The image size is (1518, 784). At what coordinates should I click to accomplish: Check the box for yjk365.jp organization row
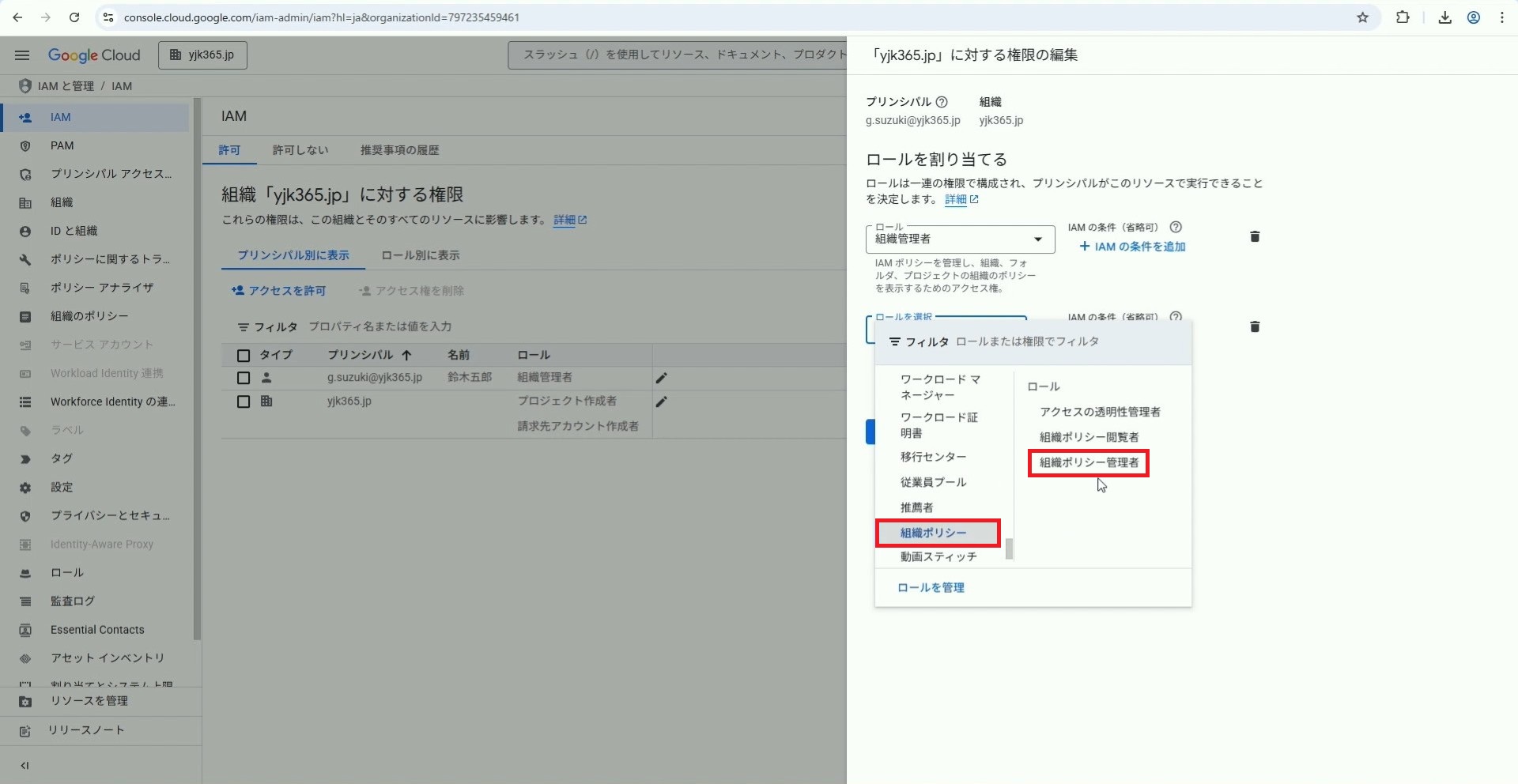pos(244,401)
